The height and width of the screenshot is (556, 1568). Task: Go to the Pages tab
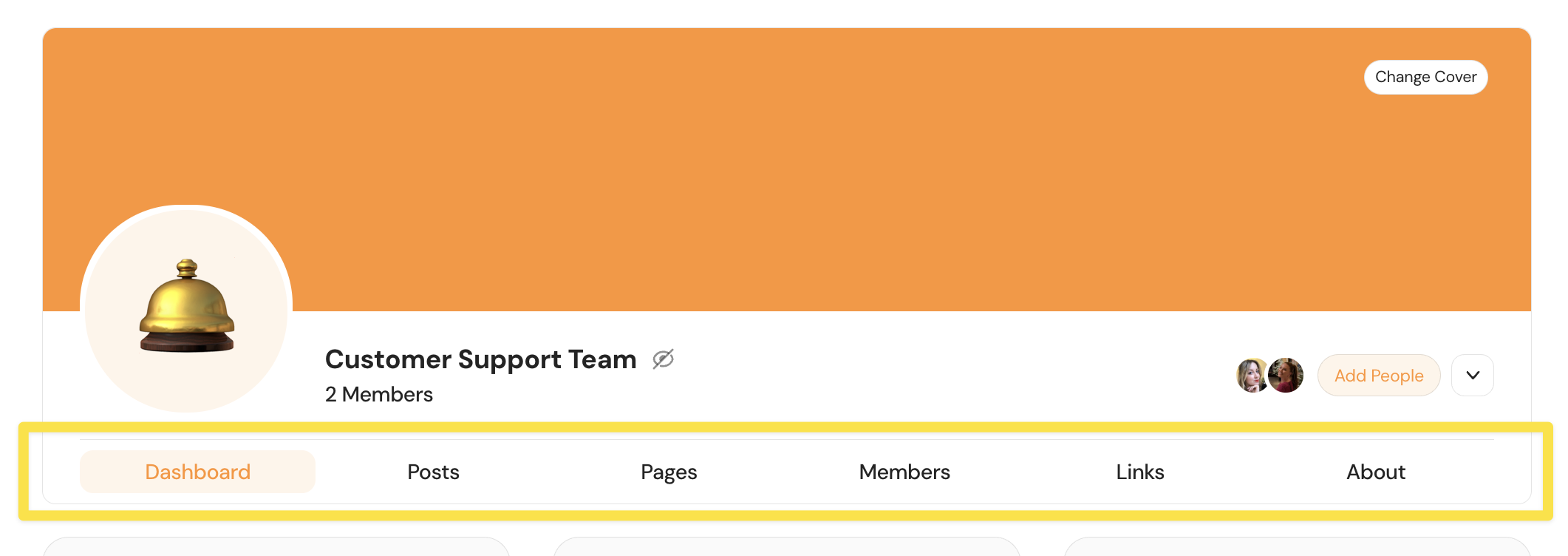pyautogui.click(x=669, y=472)
